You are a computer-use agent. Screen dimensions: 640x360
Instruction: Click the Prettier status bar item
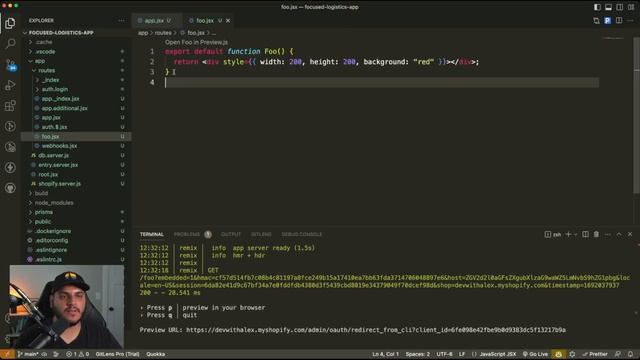pyautogui.click(x=595, y=354)
